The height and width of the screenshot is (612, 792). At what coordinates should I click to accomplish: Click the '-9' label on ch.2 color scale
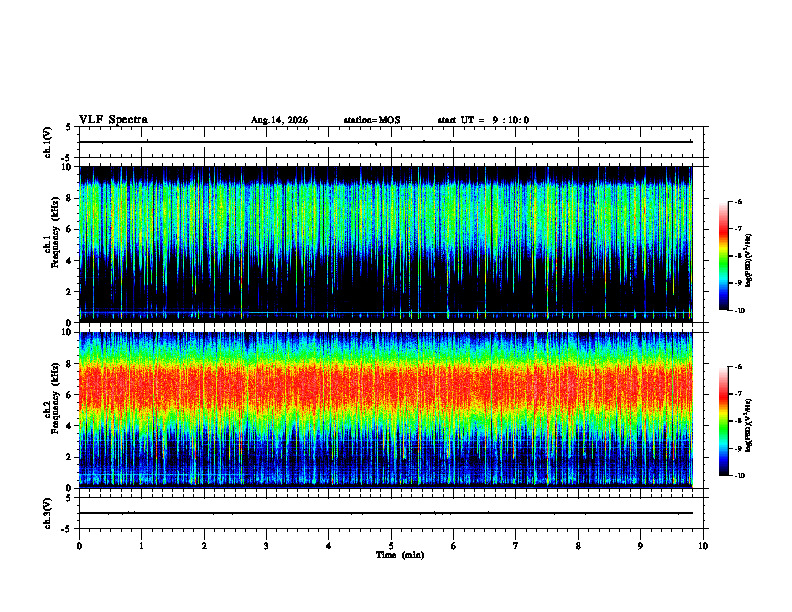point(737,448)
